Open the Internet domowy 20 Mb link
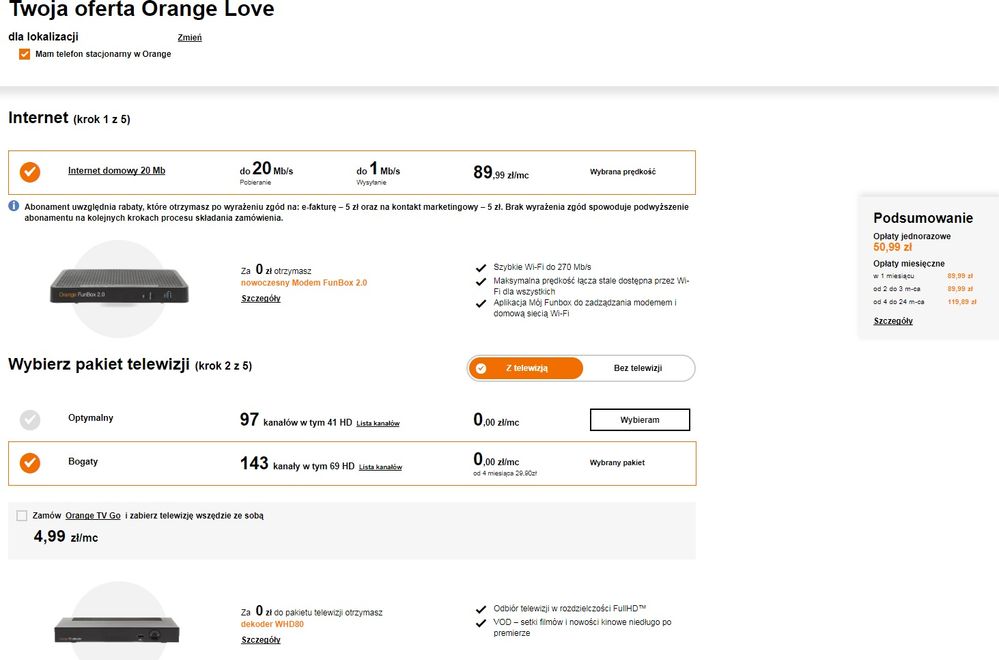999x660 pixels. point(116,171)
